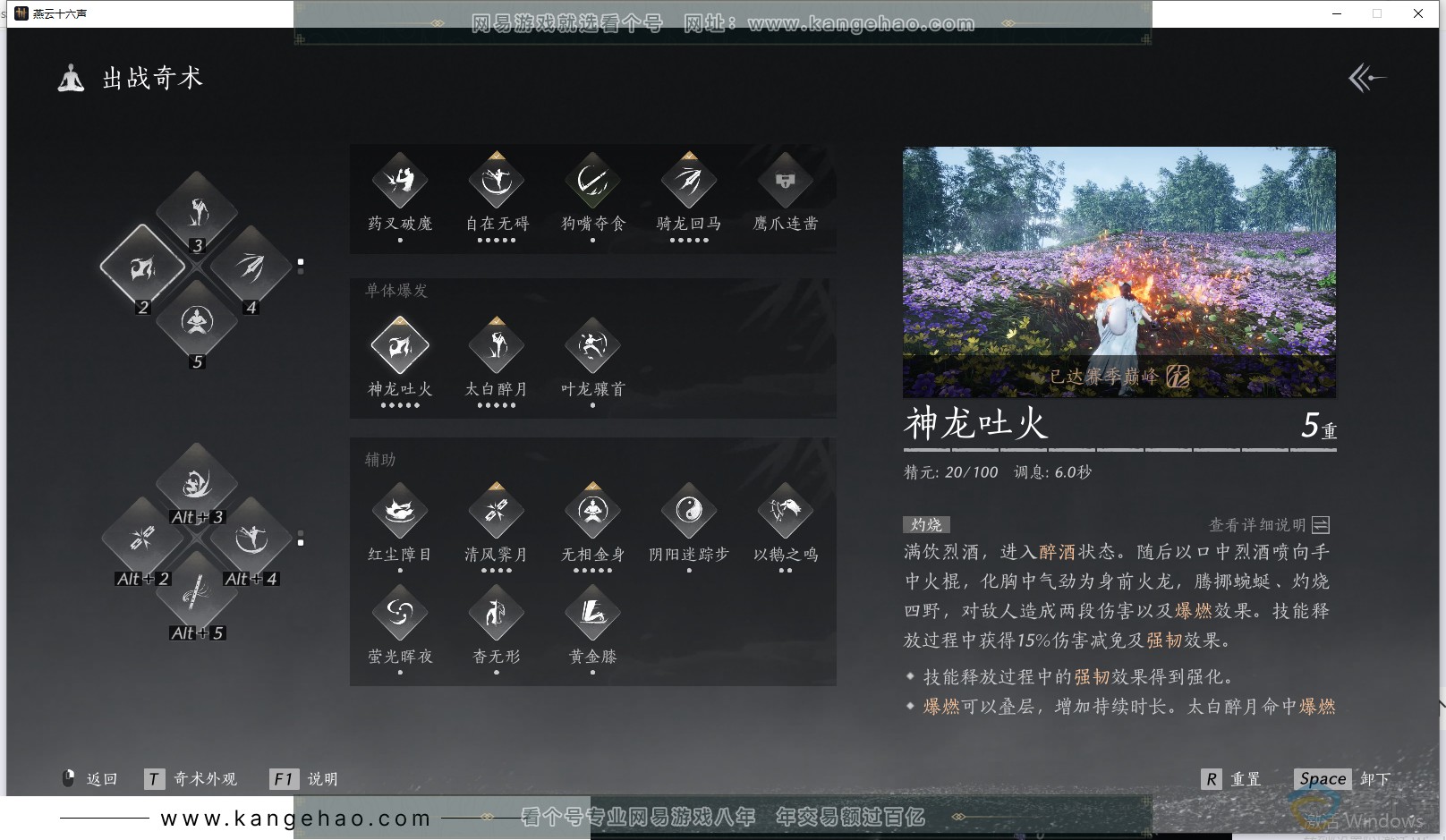The image size is (1446, 840).
Task: Click the 卸下 unequip Space button
Action: [x=1342, y=779]
